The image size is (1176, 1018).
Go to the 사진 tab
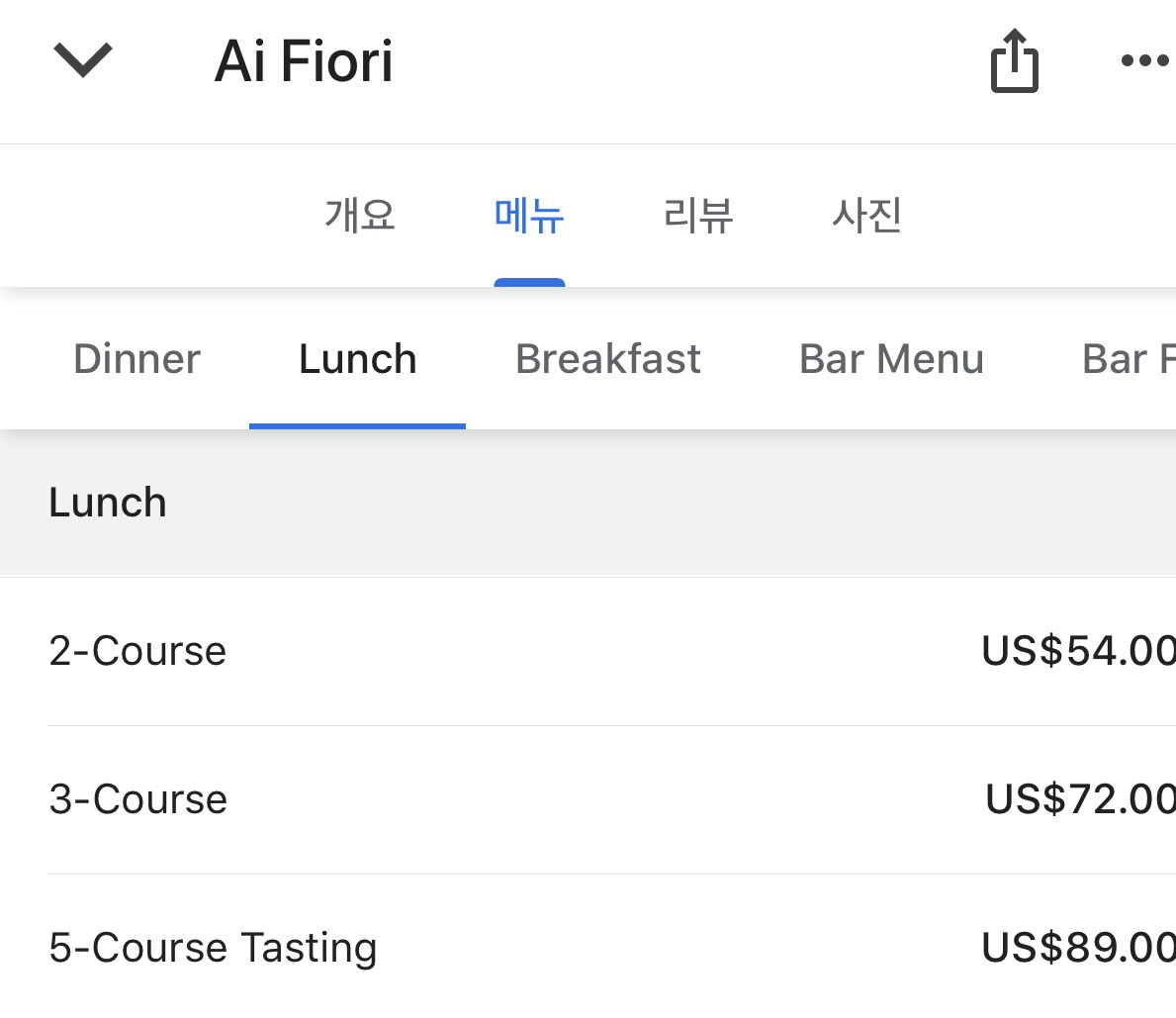point(867,215)
